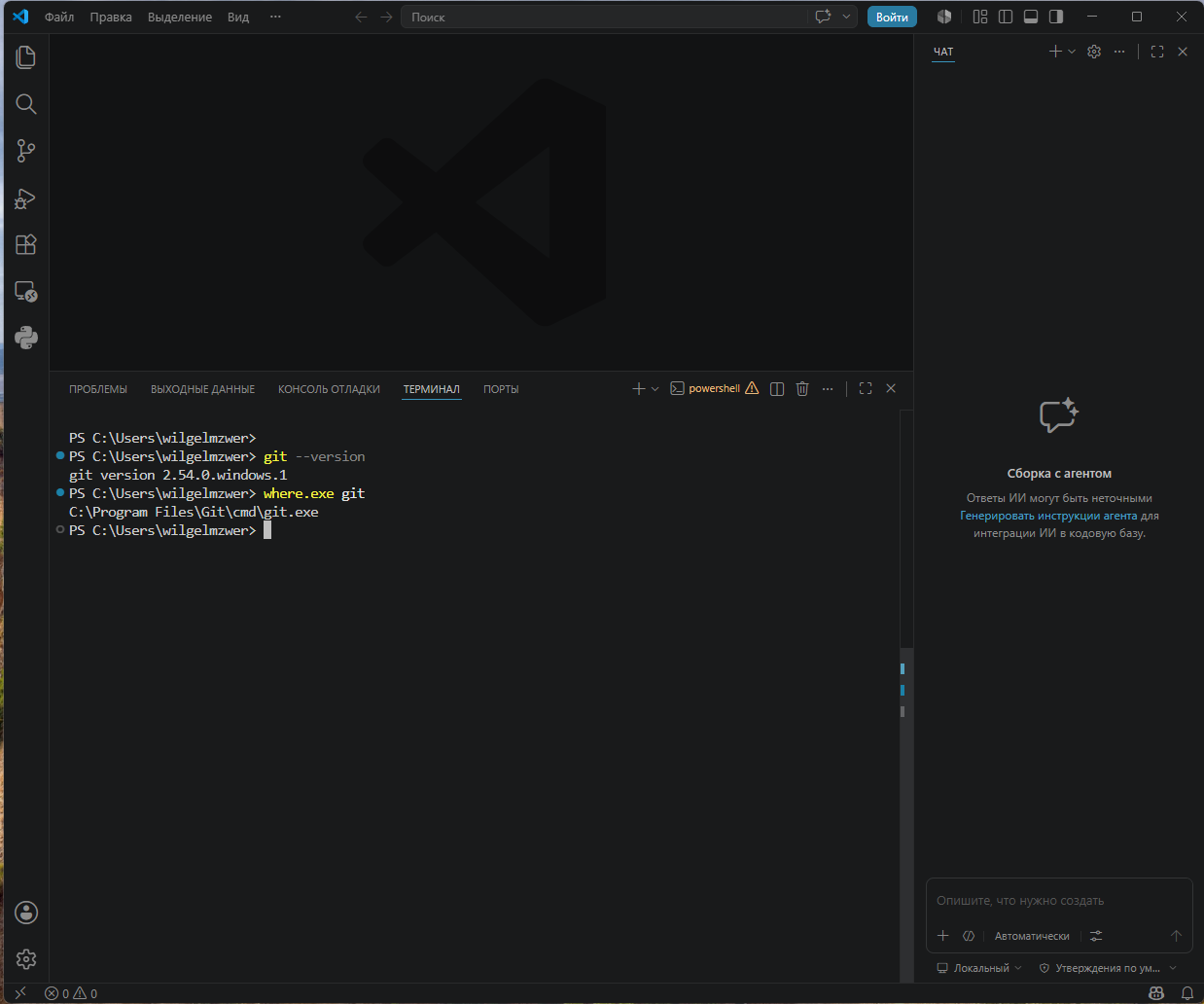
Task: Send the chat message with arrow icon
Action: click(1176, 936)
